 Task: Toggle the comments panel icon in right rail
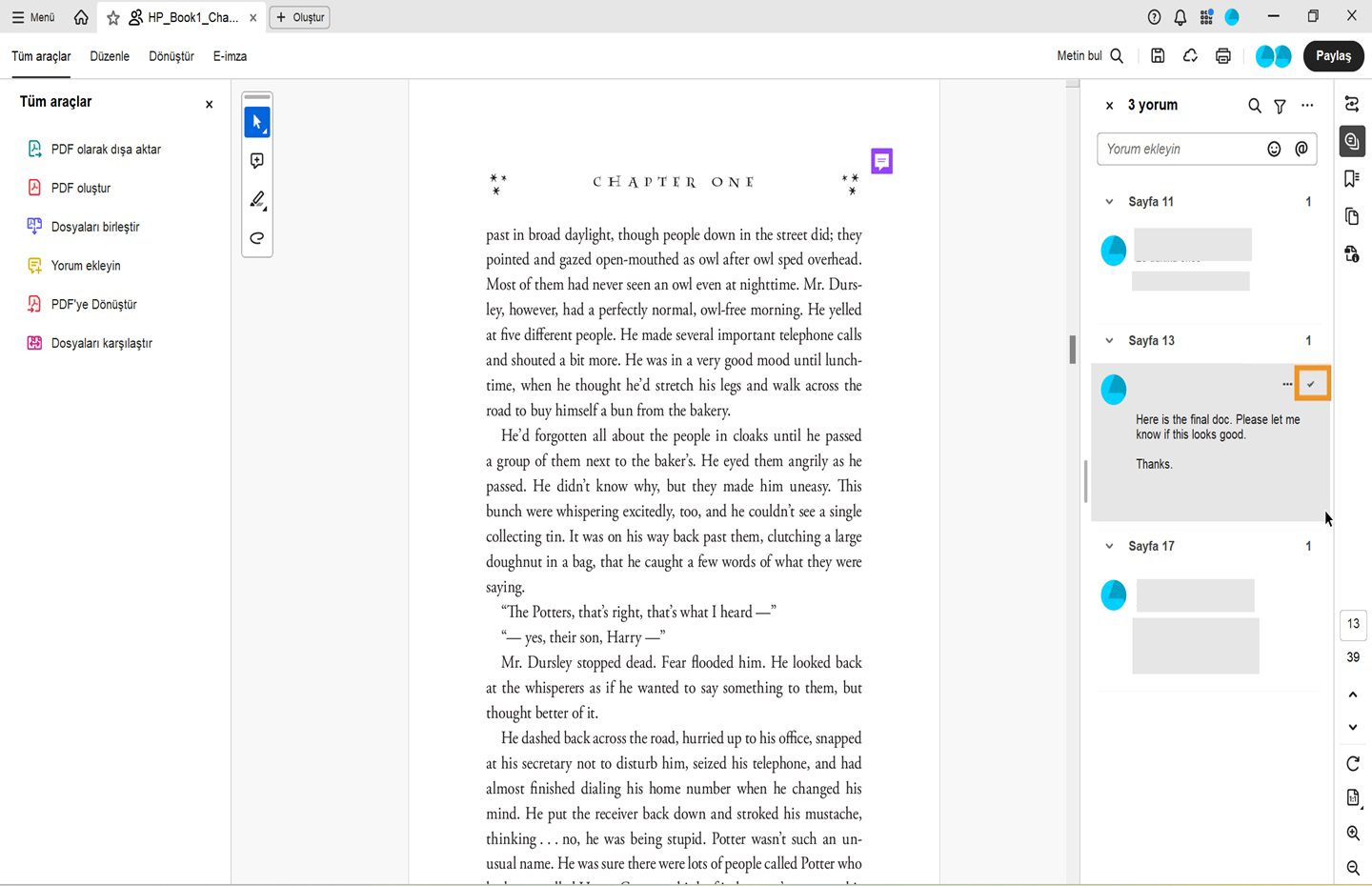[1352, 141]
